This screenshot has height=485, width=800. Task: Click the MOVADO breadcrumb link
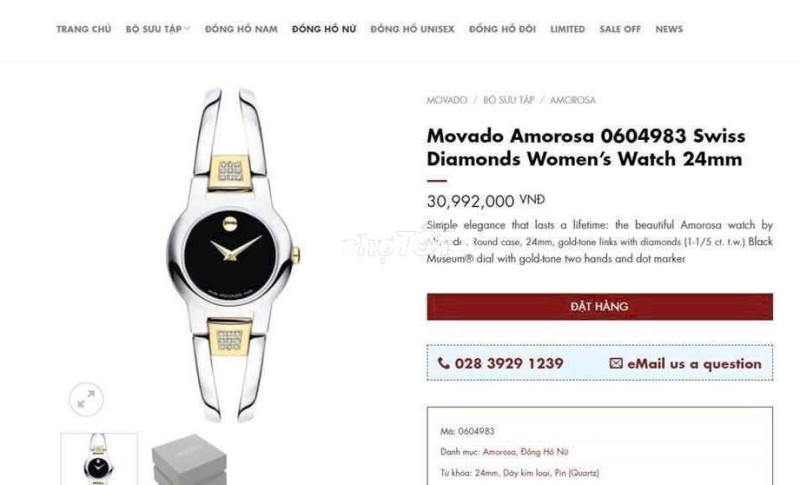pyautogui.click(x=446, y=100)
